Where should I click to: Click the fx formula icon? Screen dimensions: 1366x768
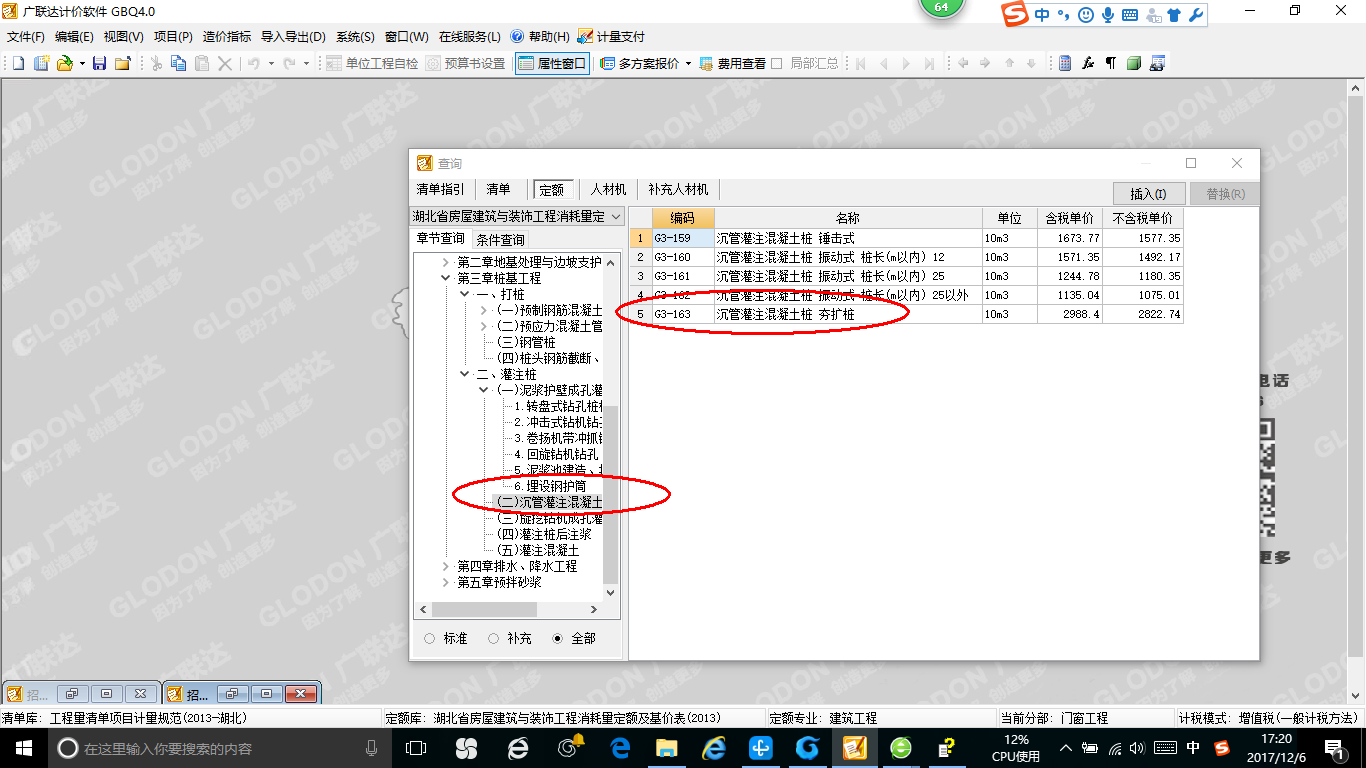click(x=1088, y=63)
